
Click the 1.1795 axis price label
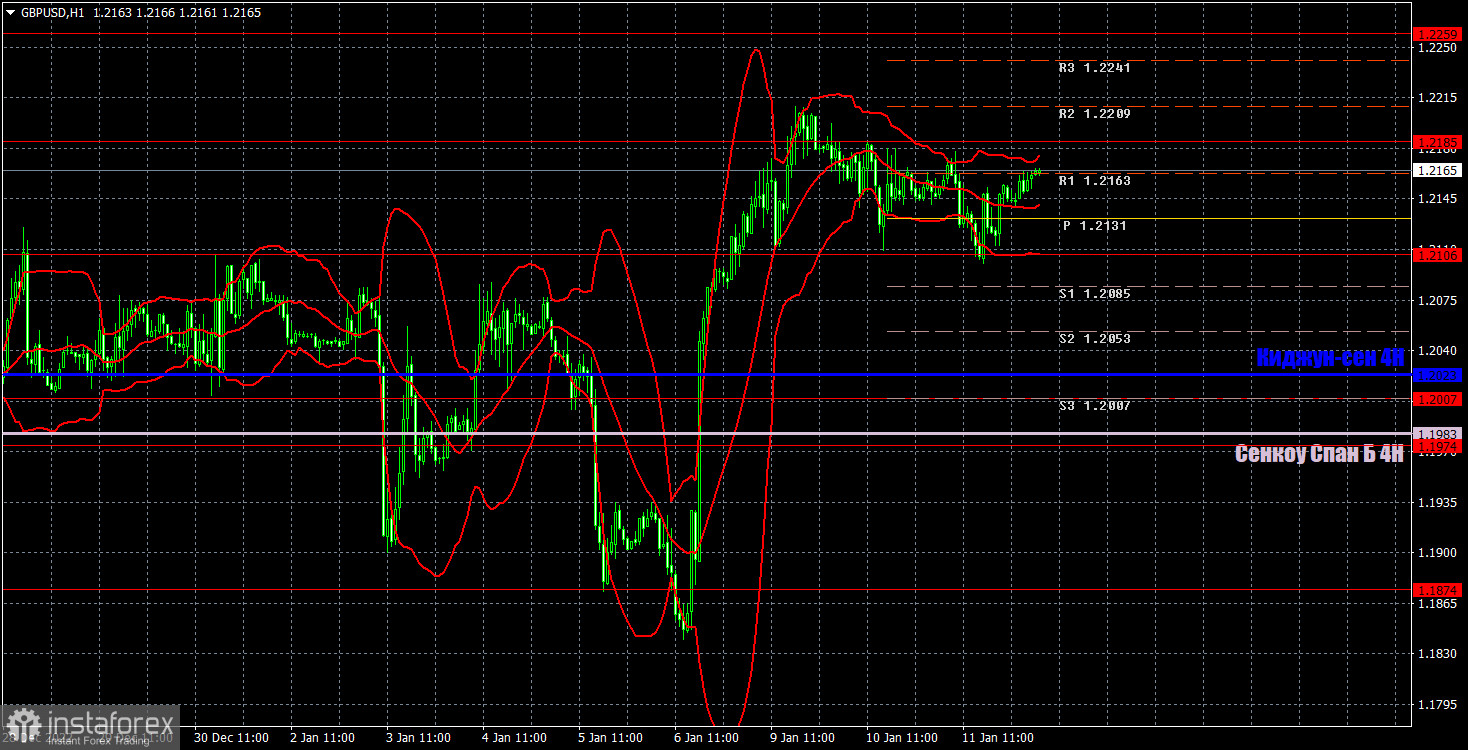pos(1439,705)
